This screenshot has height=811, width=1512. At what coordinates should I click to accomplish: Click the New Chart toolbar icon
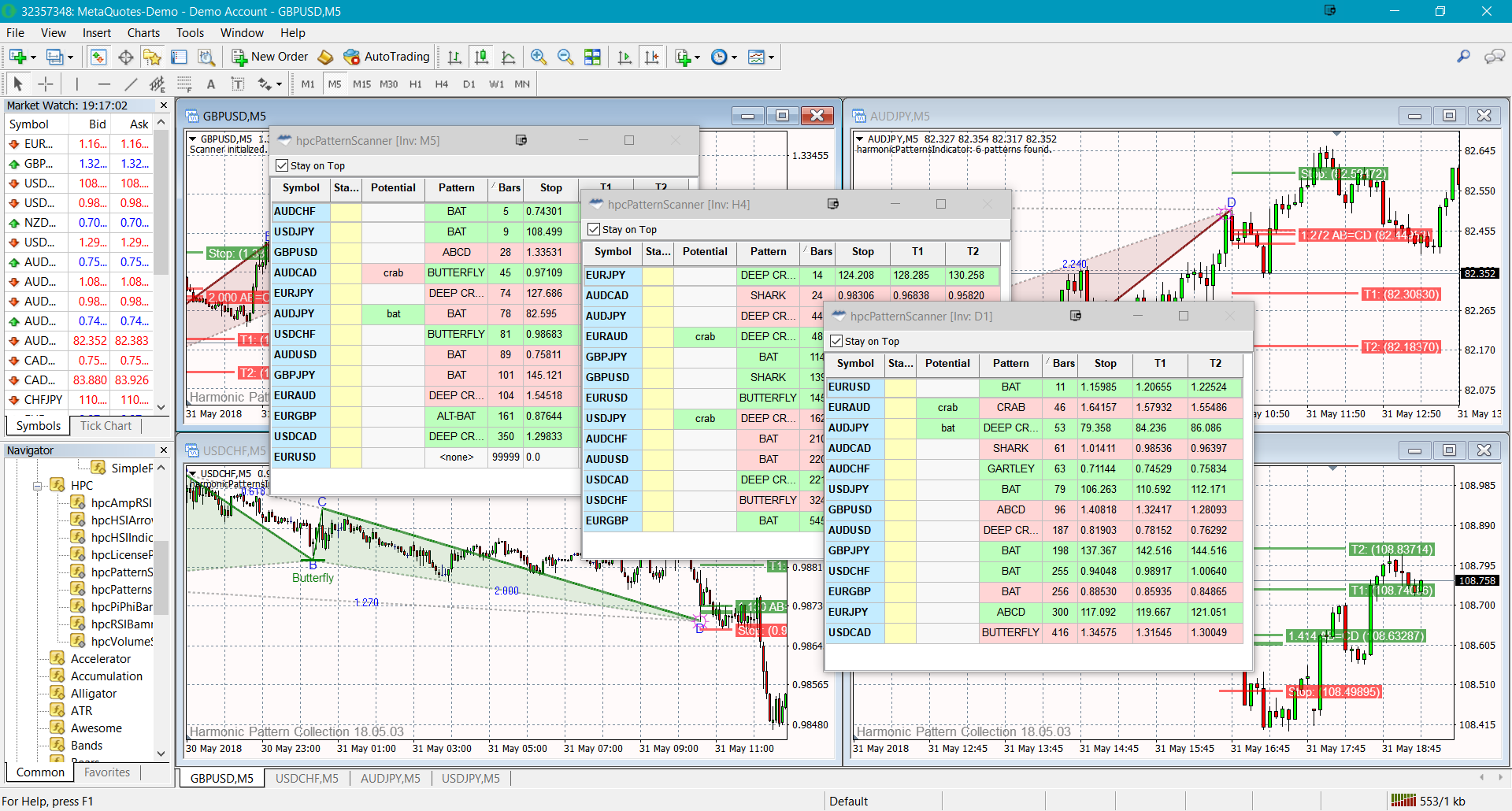point(17,57)
